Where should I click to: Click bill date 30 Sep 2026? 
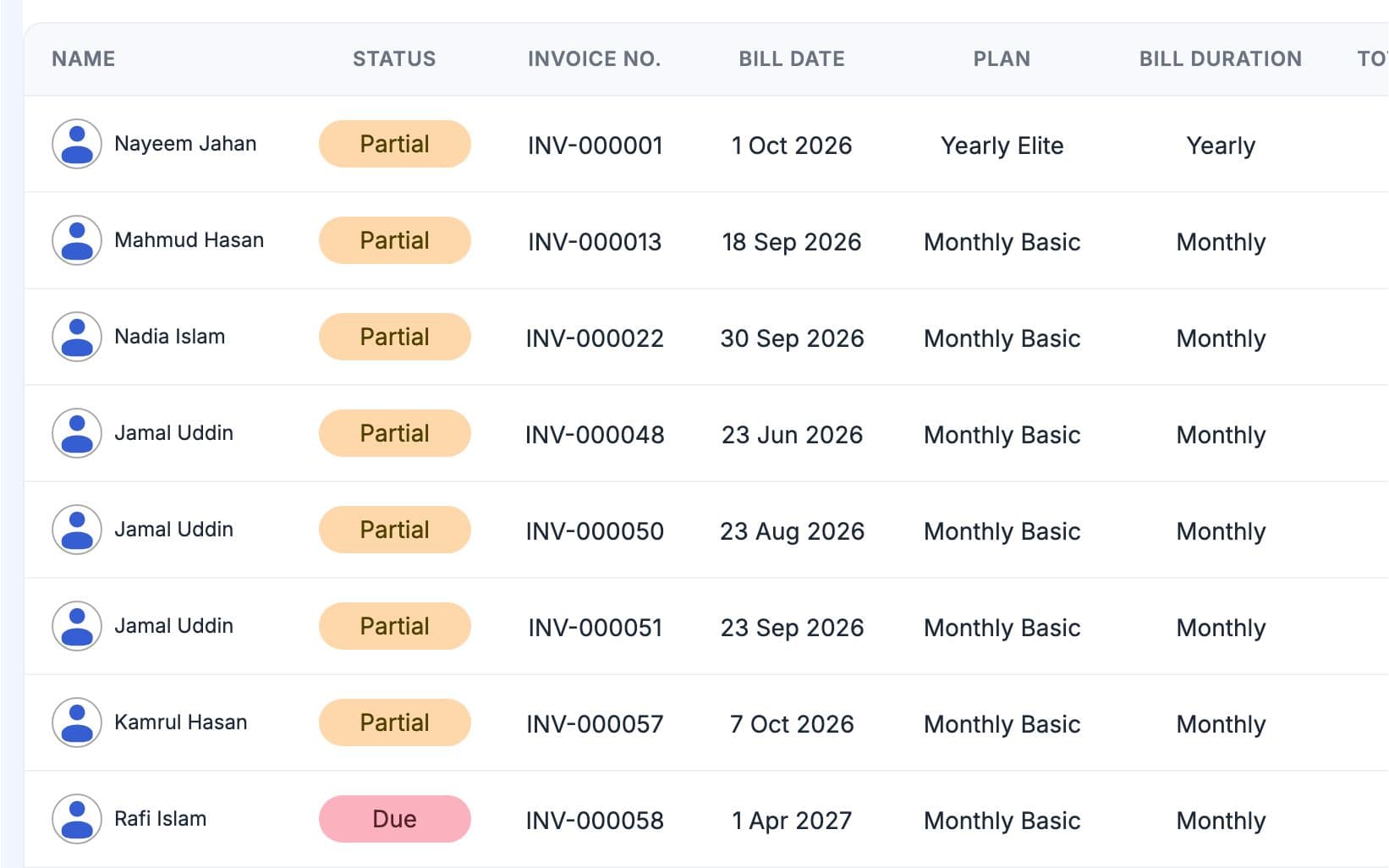(x=792, y=338)
